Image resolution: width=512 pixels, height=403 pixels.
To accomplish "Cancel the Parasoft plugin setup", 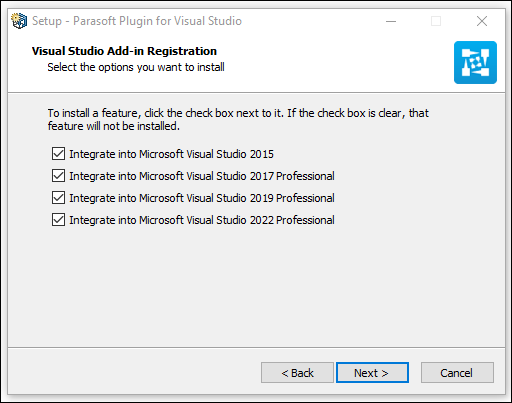I will [457, 373].
